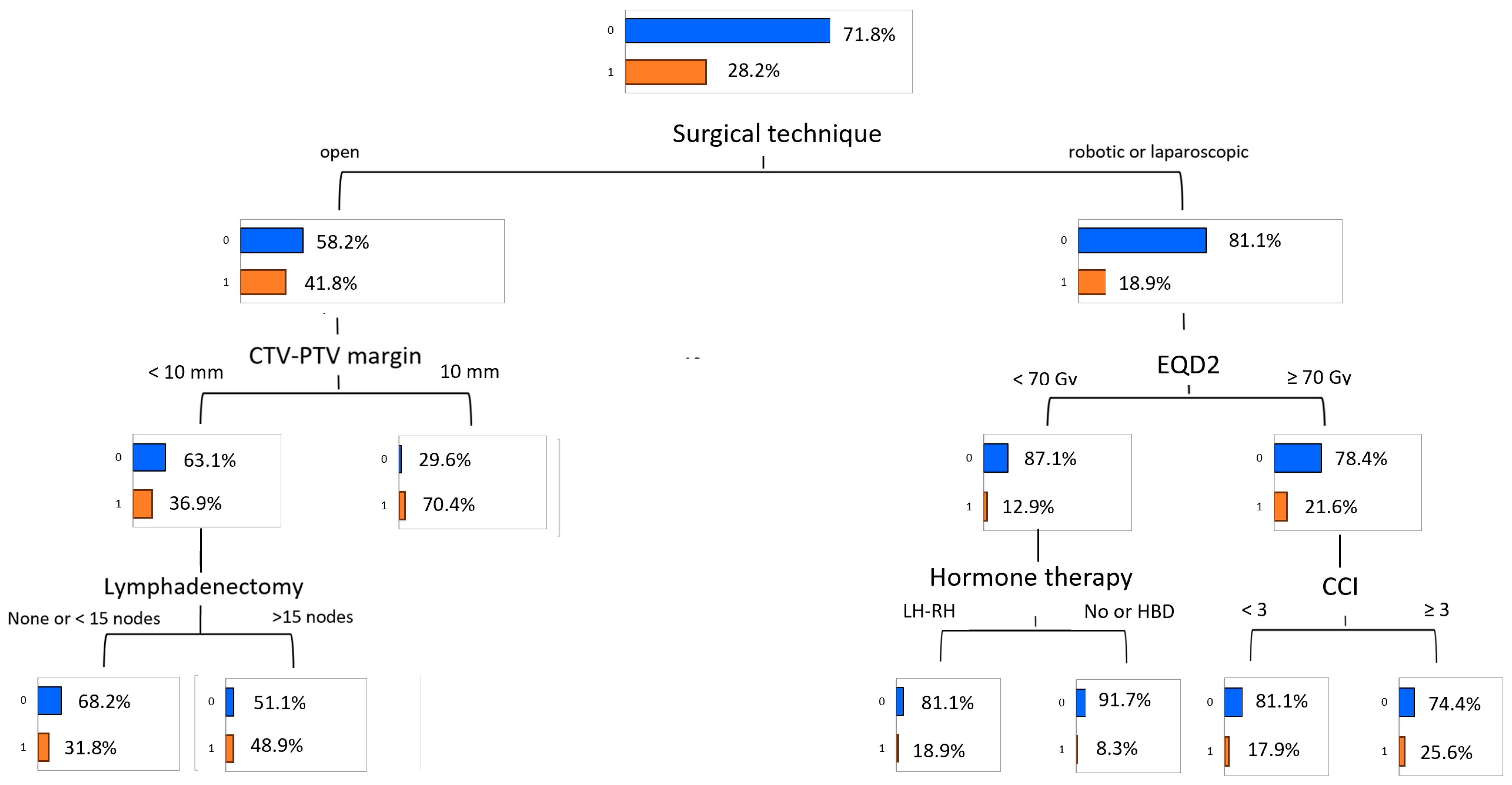Select the "Hormone therapy" split label

coord(1031,578)
